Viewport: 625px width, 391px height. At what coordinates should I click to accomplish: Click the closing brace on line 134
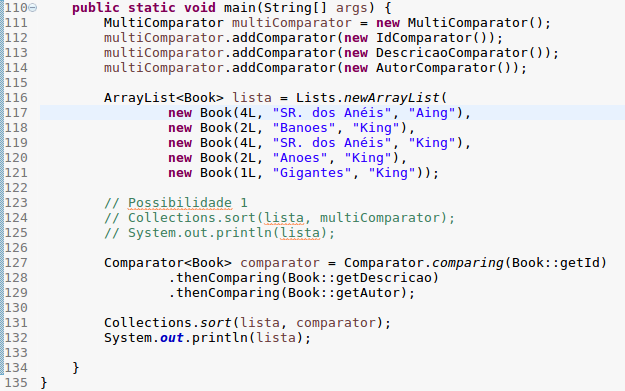click(76, 368)
